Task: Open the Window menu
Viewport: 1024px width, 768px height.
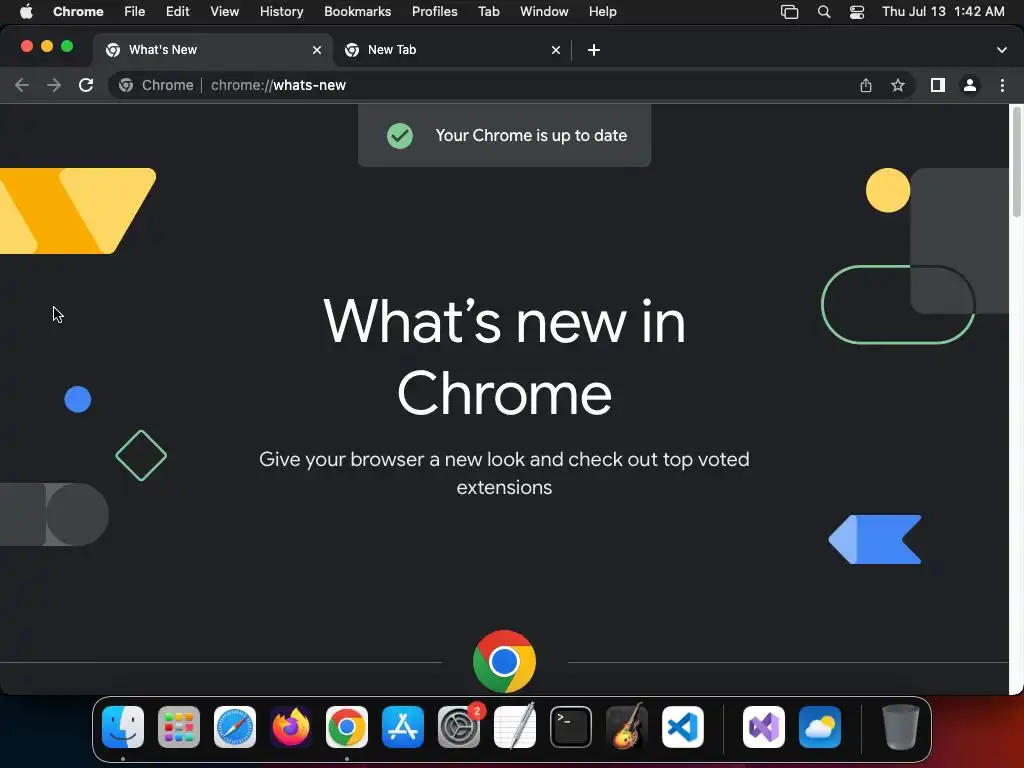Action: click(544, 12)
